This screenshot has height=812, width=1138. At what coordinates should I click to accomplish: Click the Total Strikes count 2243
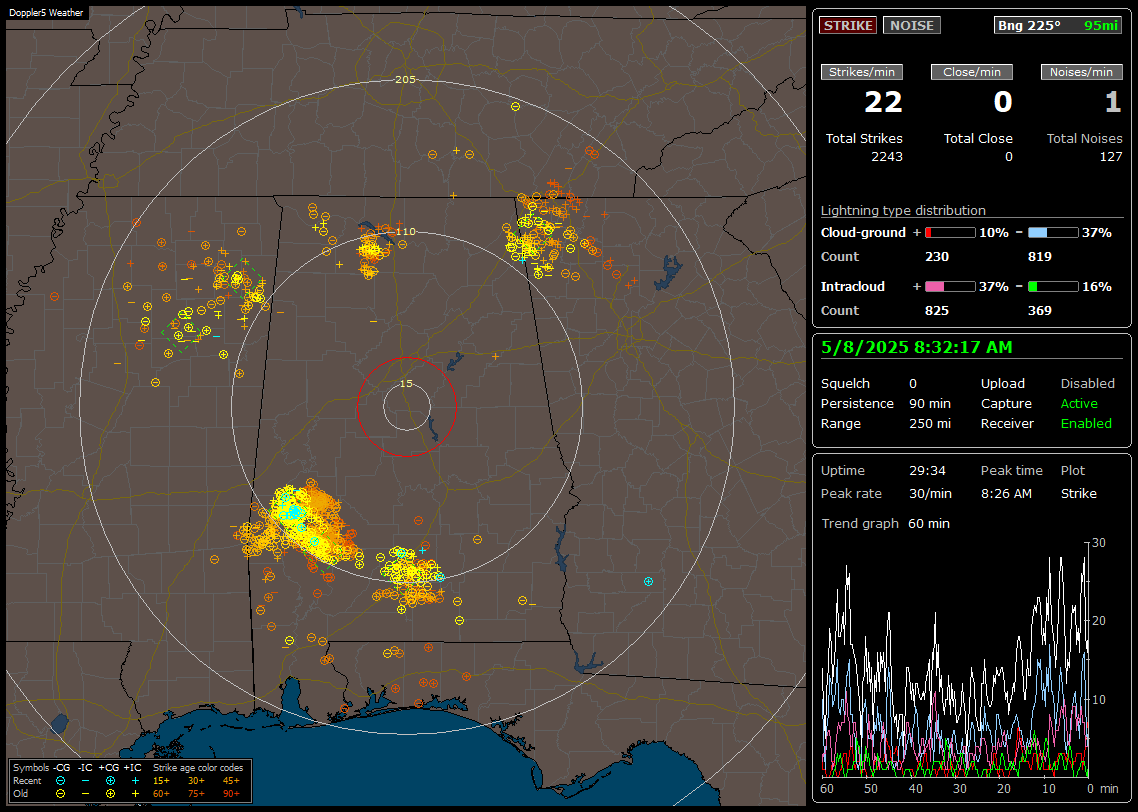click(887, 157)
